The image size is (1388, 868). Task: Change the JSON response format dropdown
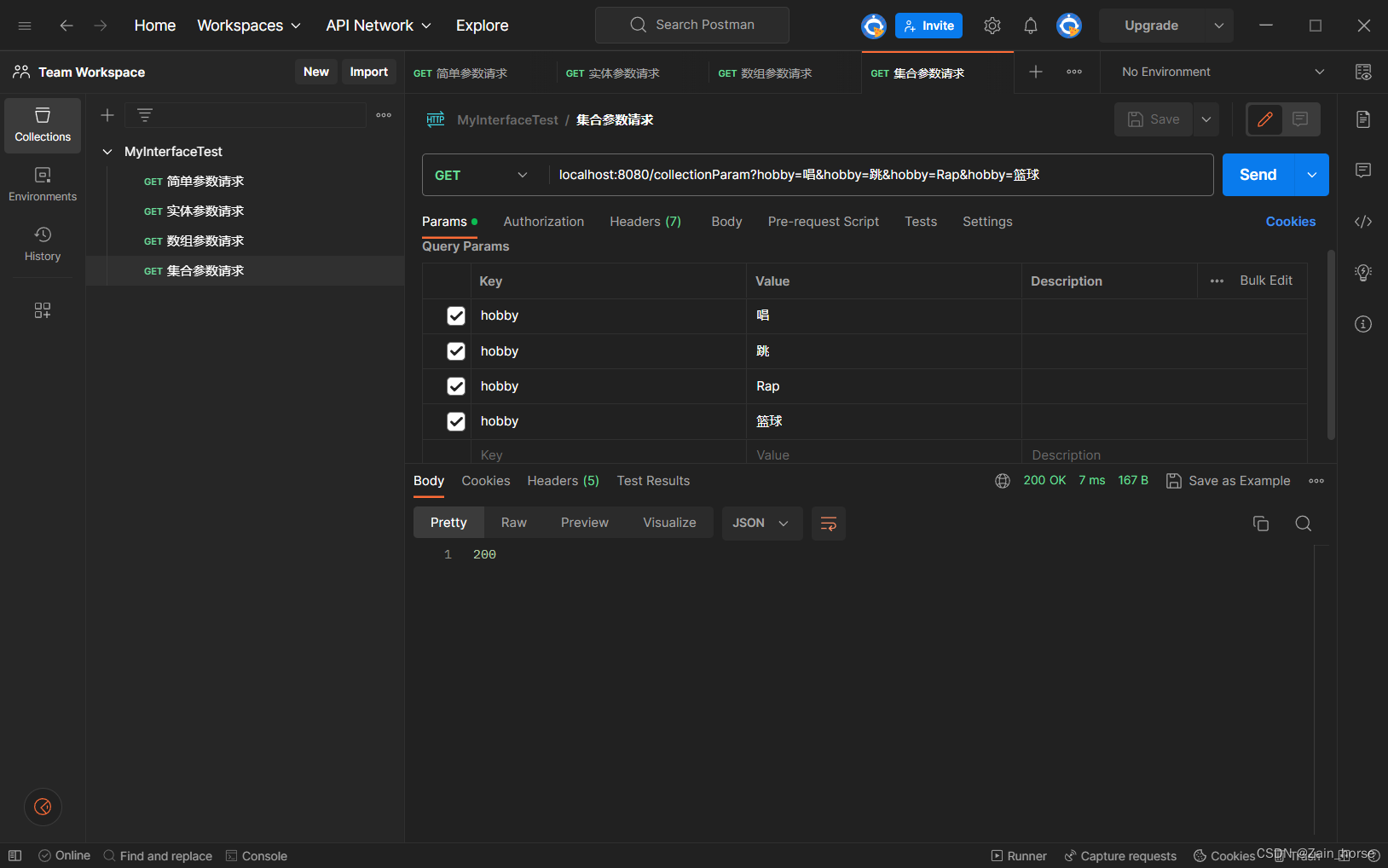pyautogui.click(x=762, y=524)
